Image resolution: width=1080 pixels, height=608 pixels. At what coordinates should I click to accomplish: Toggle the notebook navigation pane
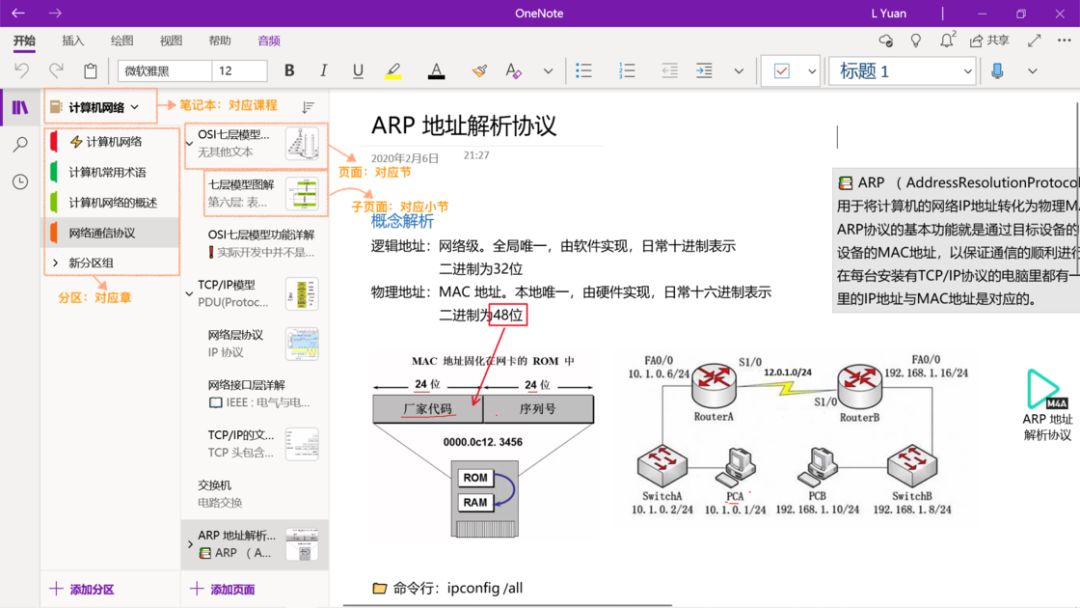click(20, 107)
